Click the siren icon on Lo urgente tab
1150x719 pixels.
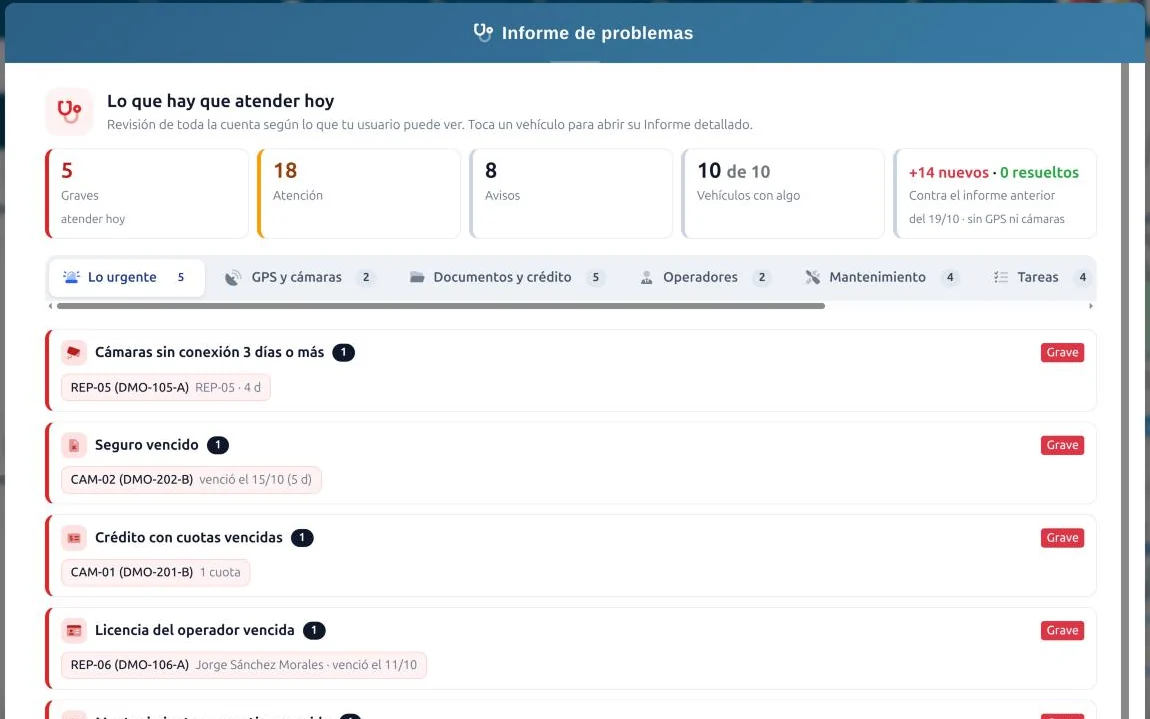point(71,277)
